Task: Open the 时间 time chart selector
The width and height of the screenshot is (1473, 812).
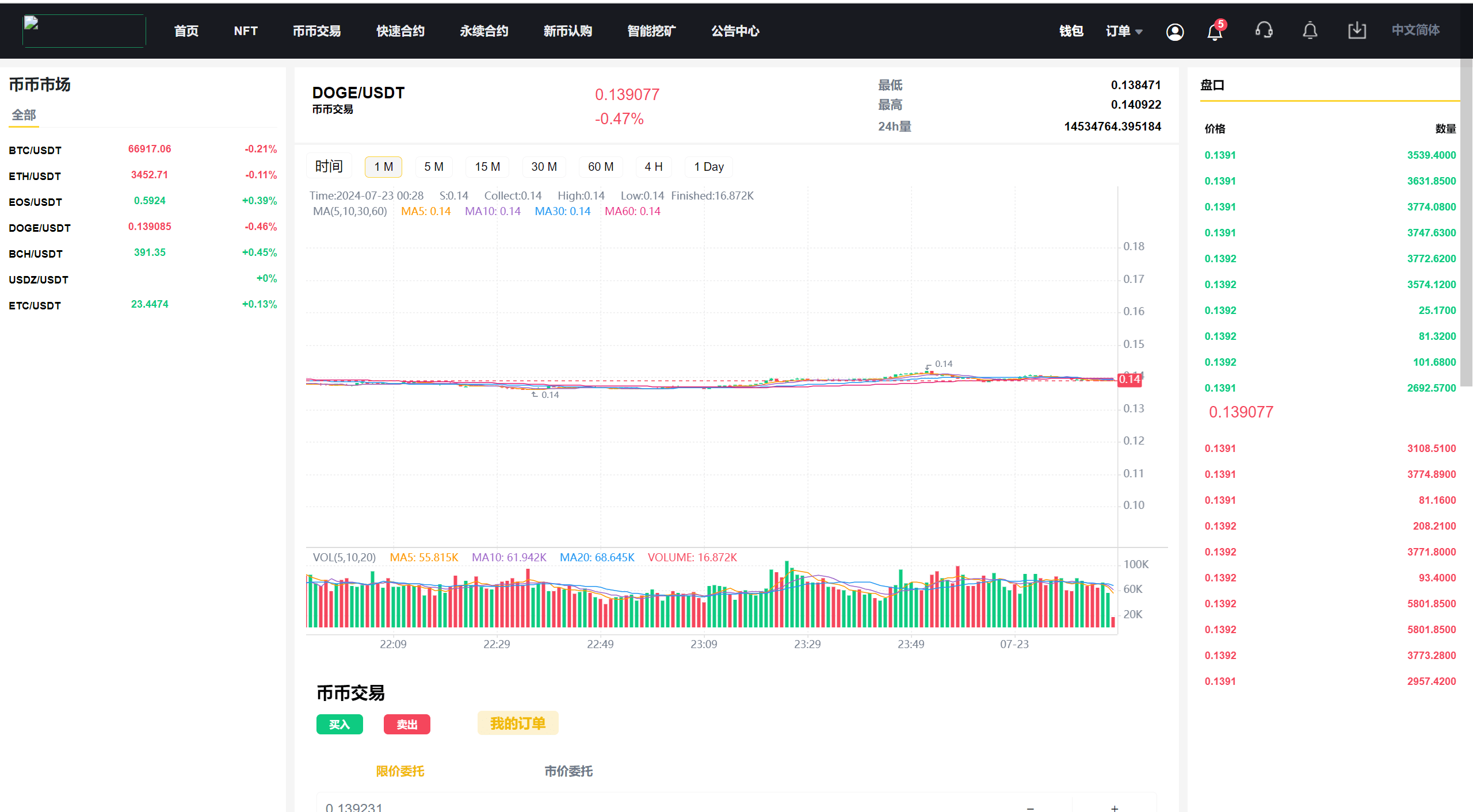Action: pos(329,166)
